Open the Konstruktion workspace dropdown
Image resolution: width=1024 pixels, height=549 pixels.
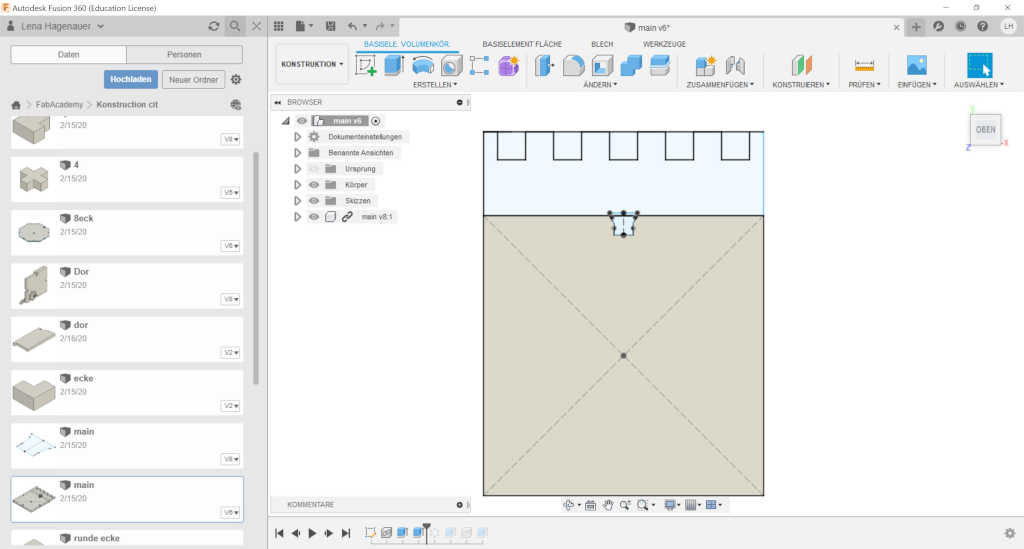pyautogui.click(x=312, y=64)
